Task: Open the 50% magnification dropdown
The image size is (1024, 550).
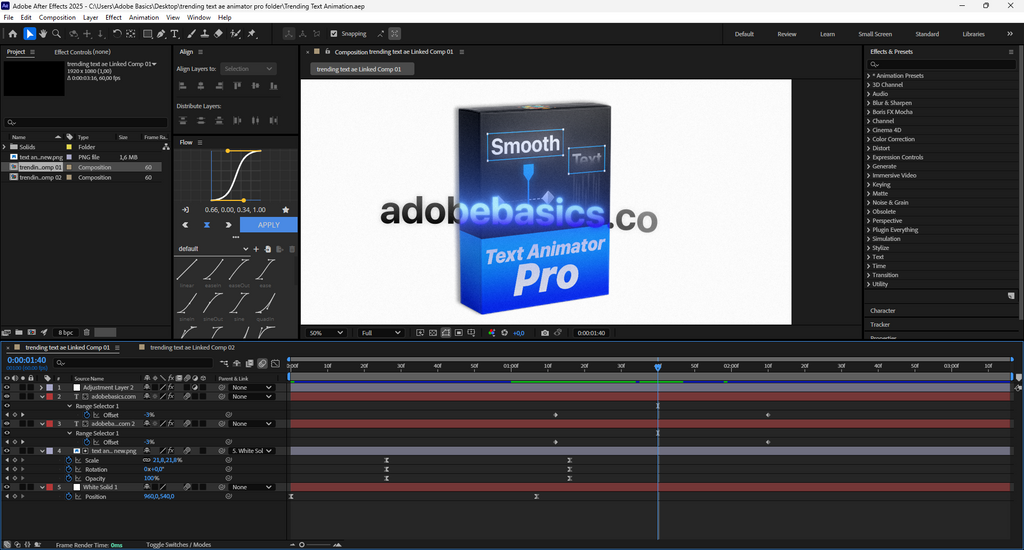Action: click(x=327, y=333)
